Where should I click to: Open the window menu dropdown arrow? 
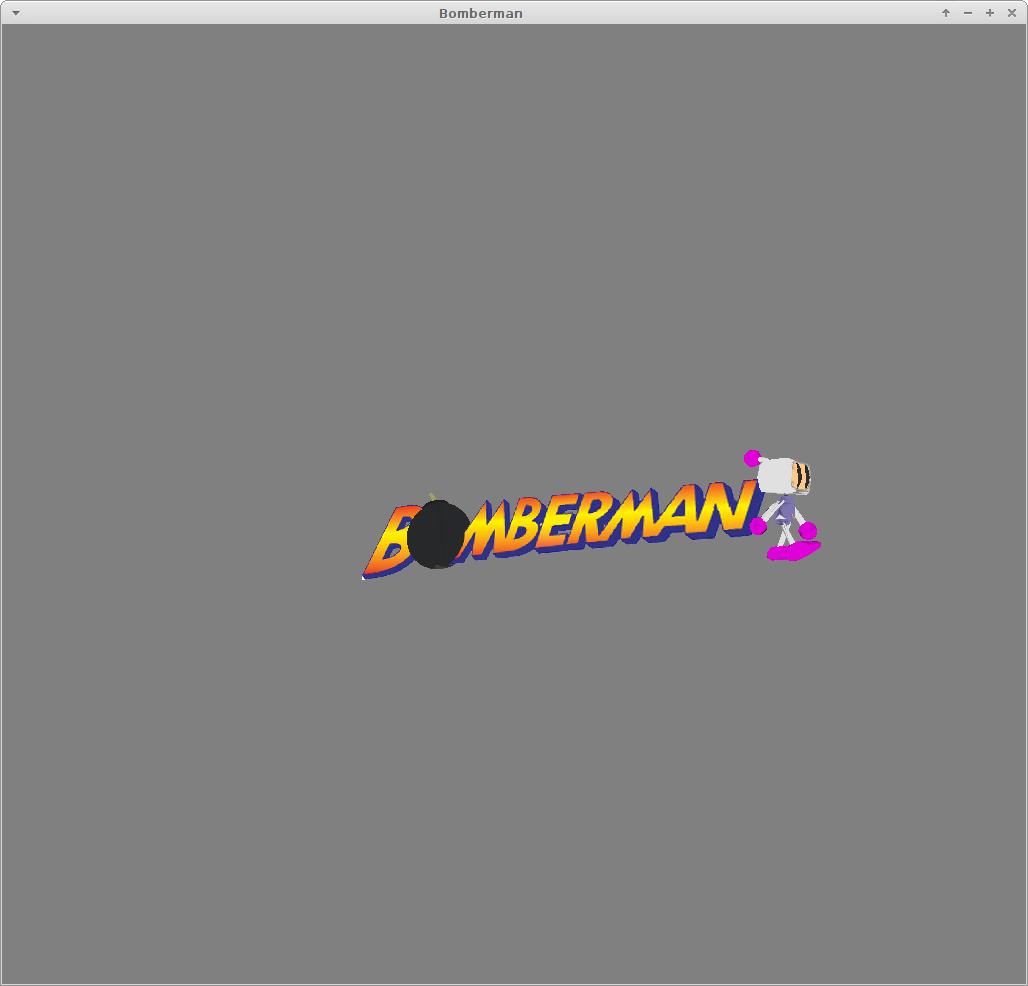click(x=16, y=13)
